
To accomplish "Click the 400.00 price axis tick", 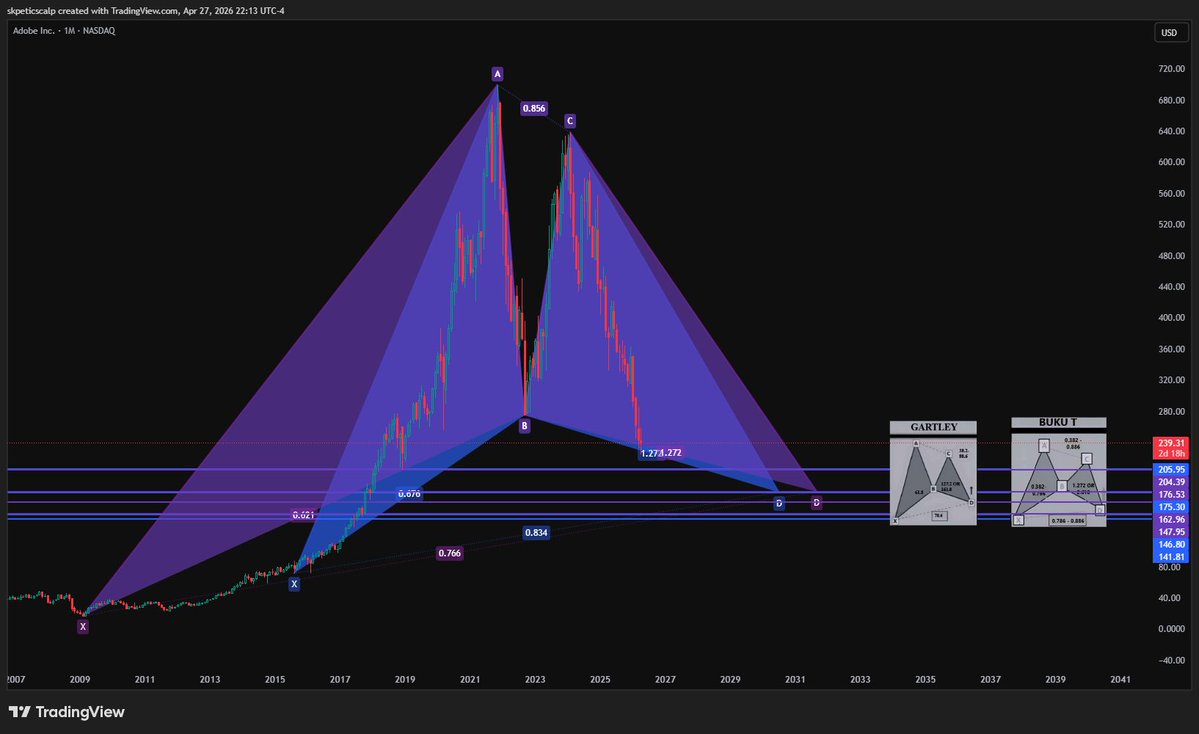I will tap(1171, 317).
